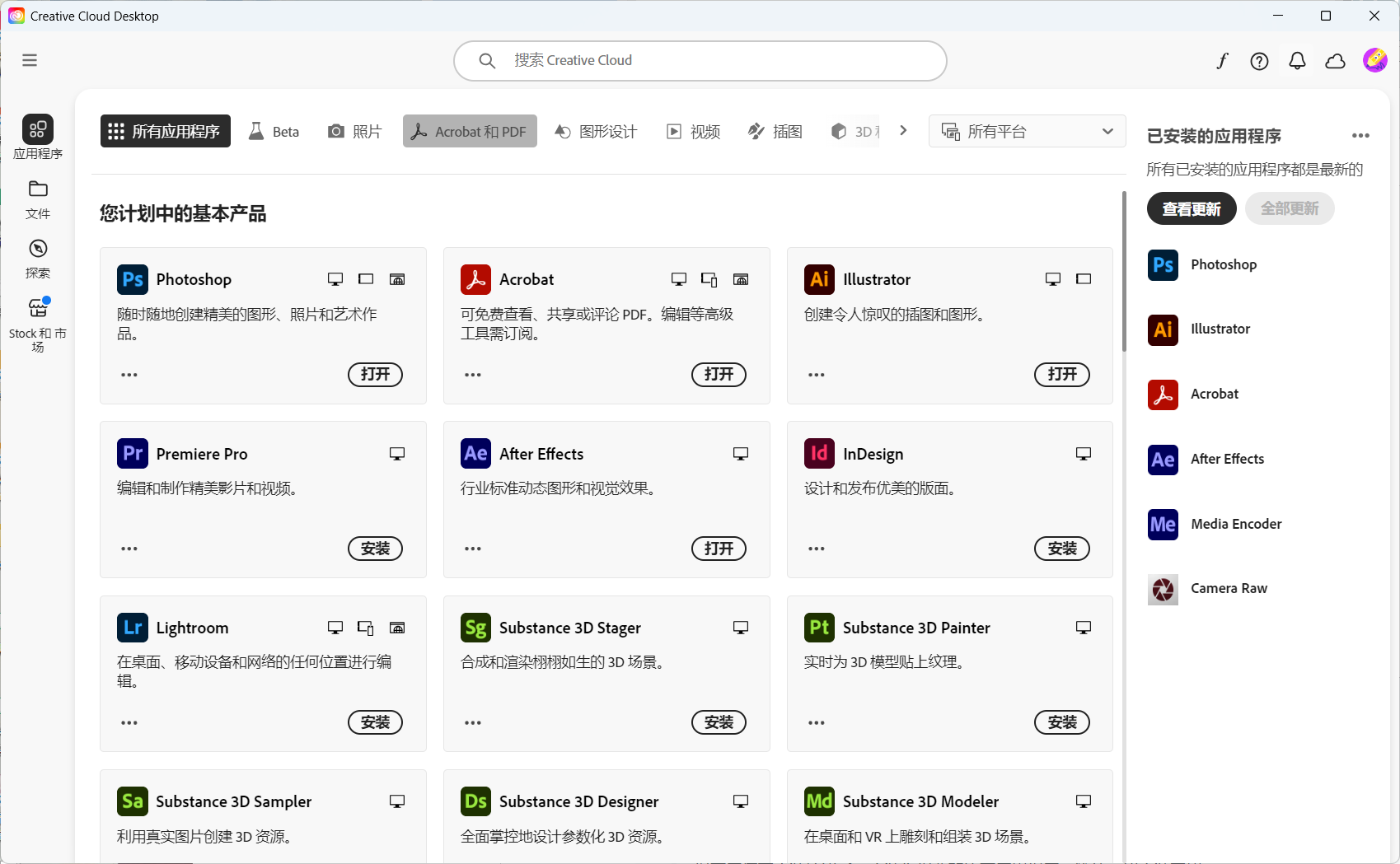Open more options on Illustrator card
Viewport: 1400px width, 864px height.
(817, 375)
